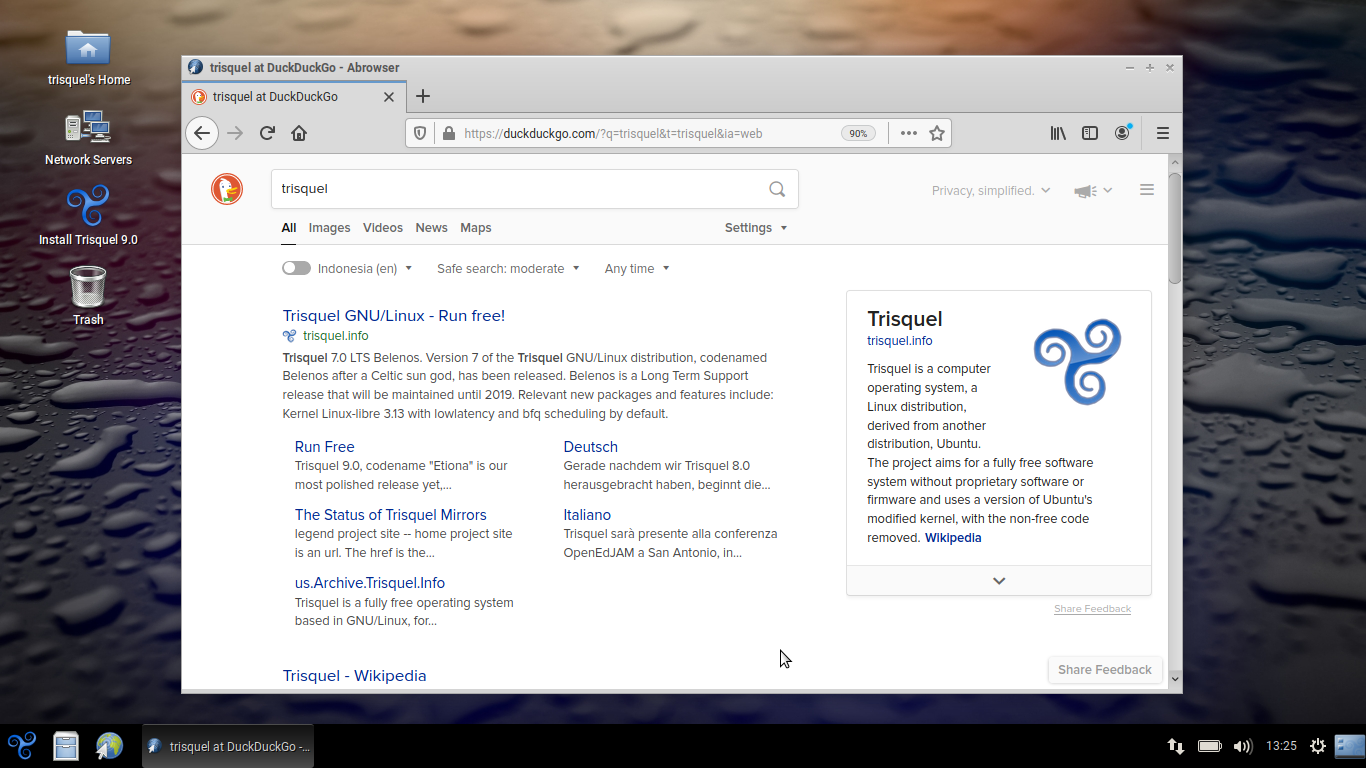The height and width of the screenshot is (768, 1366).
Task: Click the forward navigation arrow
Action: [235, 133]
